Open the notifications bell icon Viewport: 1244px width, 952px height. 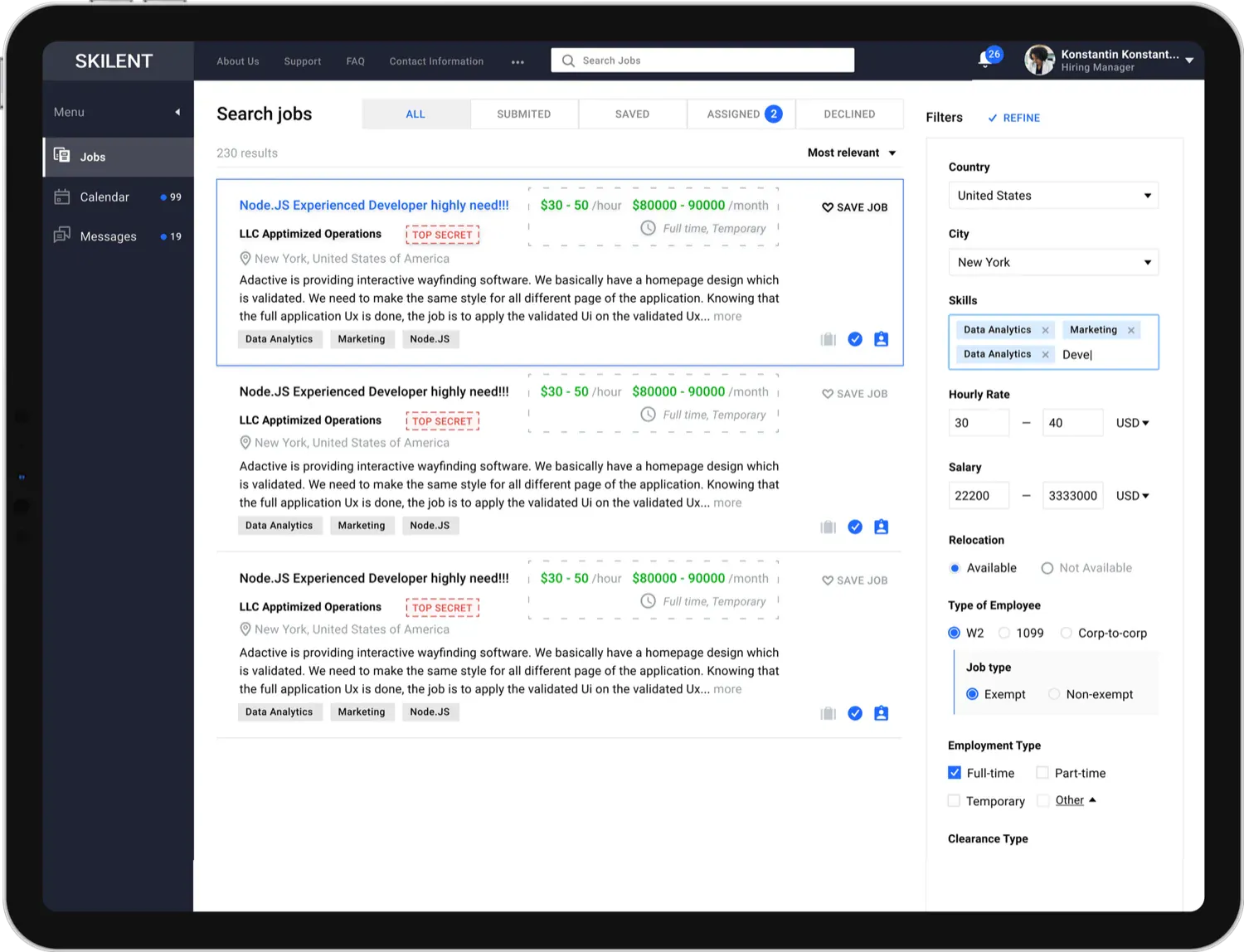tap(985, 60)
